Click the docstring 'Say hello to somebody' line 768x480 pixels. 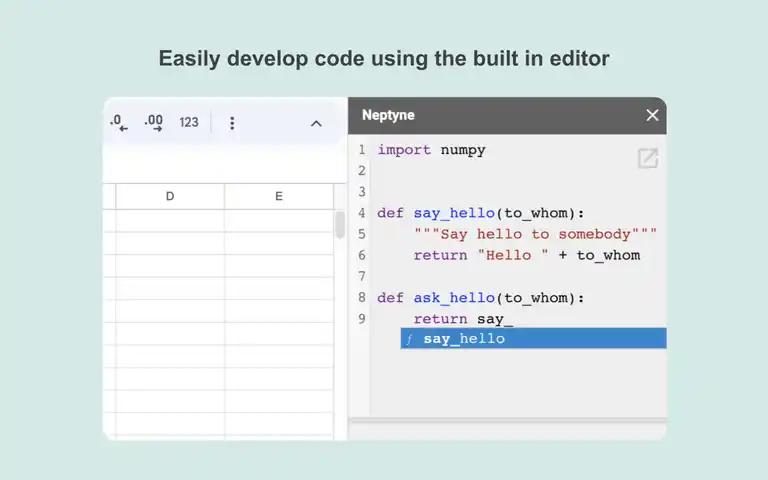535,234
